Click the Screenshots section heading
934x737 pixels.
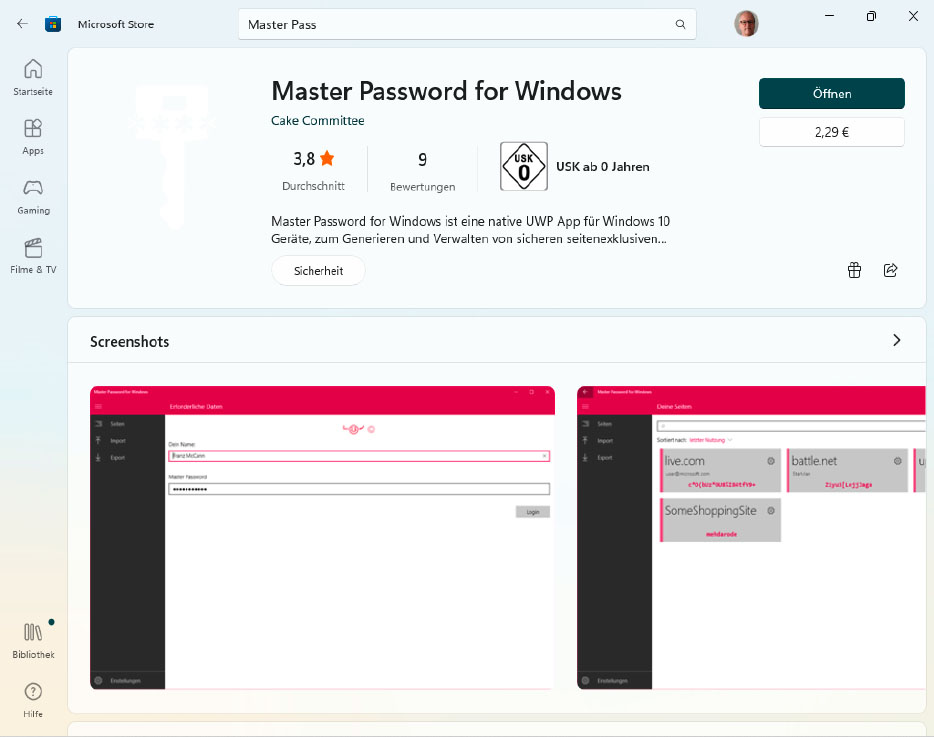point(129,341)
